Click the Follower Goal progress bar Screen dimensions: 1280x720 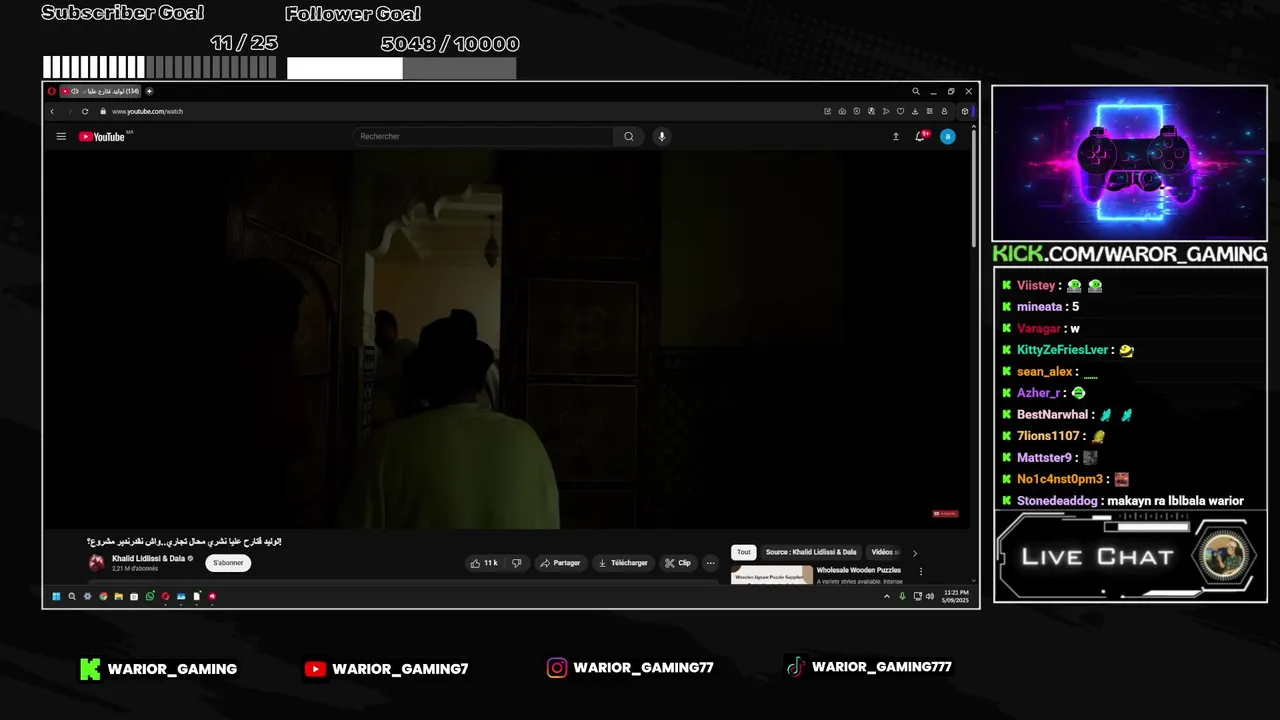coord(401,68)
